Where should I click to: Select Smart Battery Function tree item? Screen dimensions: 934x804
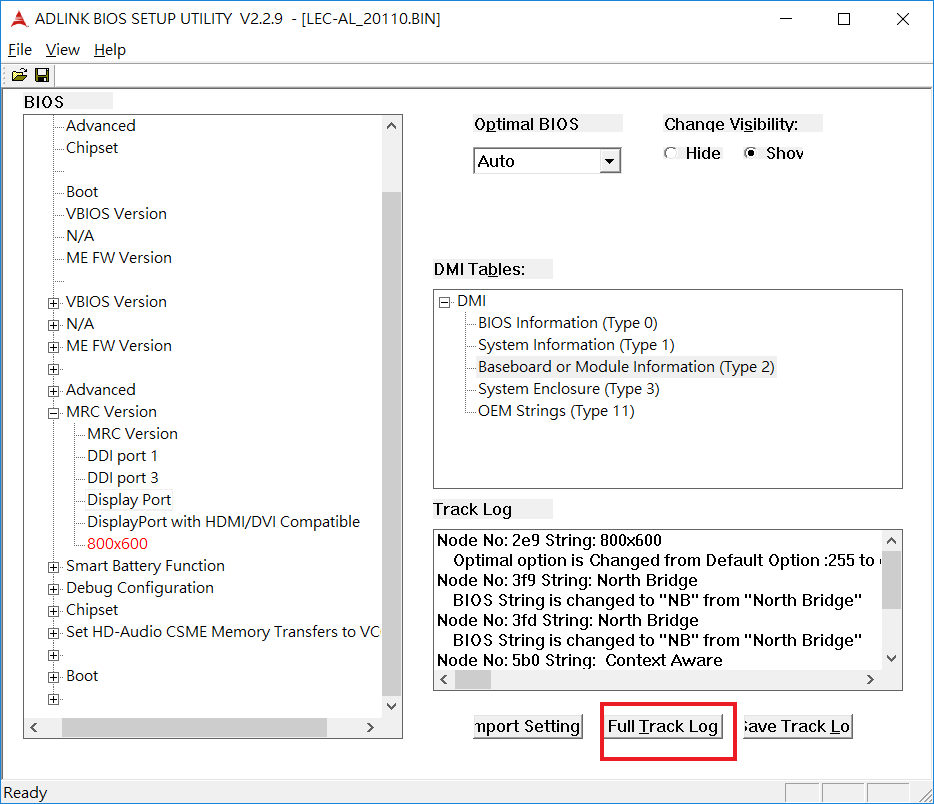145,566
